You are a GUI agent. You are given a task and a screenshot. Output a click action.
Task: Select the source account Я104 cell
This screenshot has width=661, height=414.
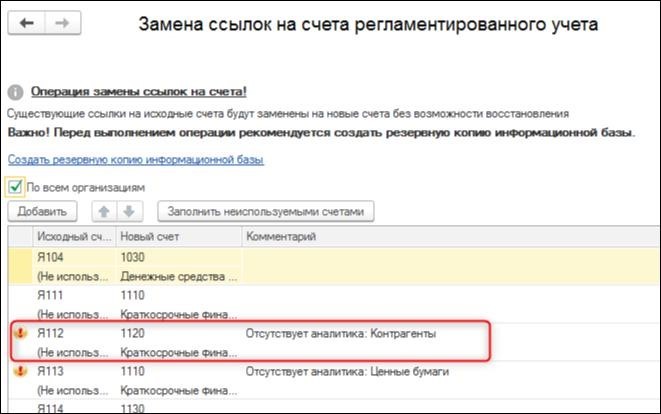click(x=51, y=257)
